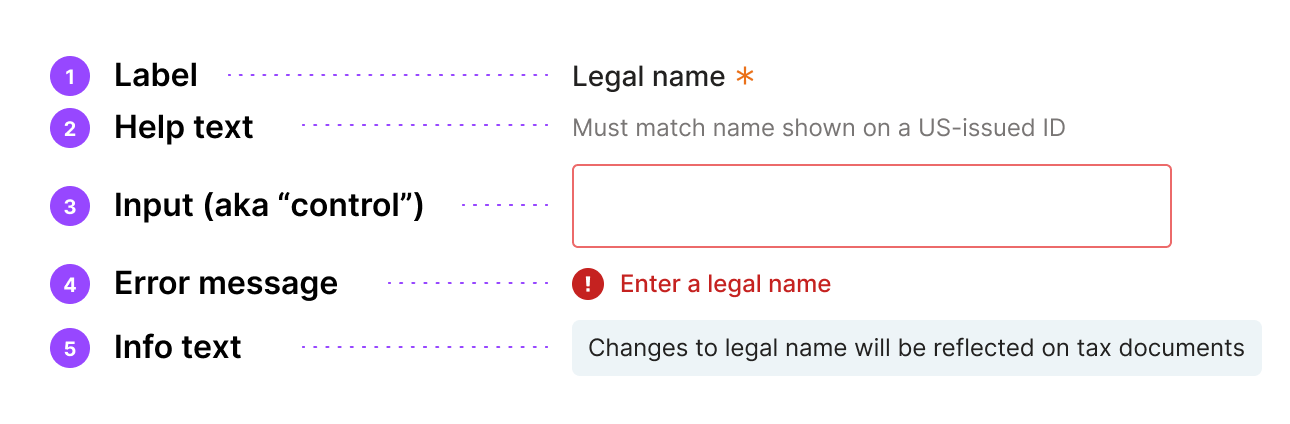The height and width of the screenshot is (424, 1290).
Task: Click the orange required asterisk
Action: pyautogui.click(x=744, y=76)
